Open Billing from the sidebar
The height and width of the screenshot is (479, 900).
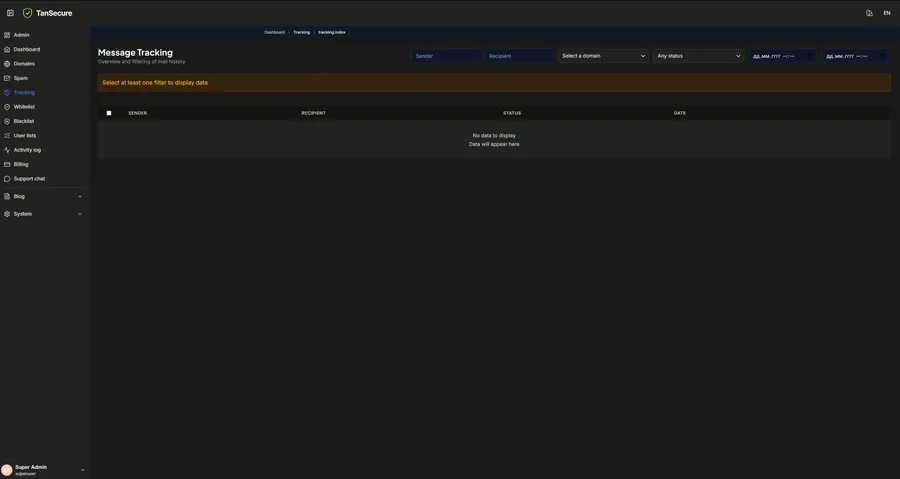[x=21, y=164]
